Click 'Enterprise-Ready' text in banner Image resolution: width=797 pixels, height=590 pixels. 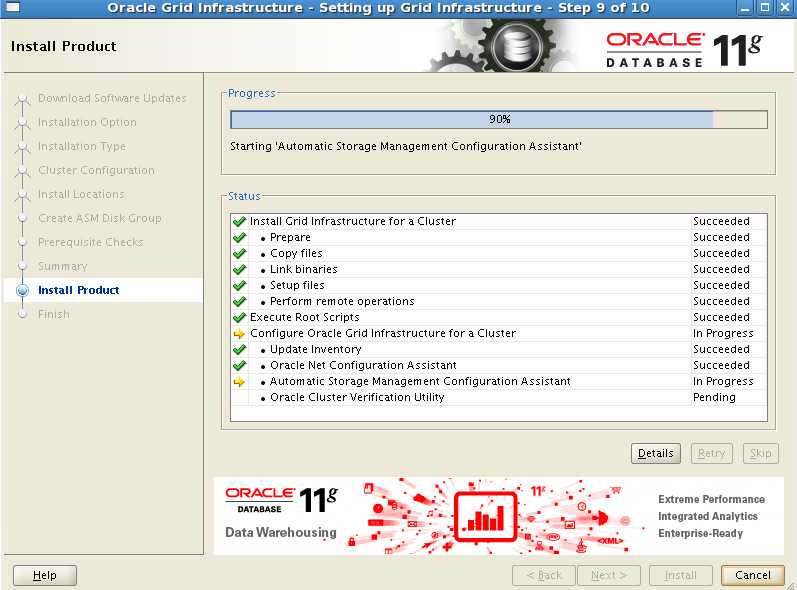[700, 533]
